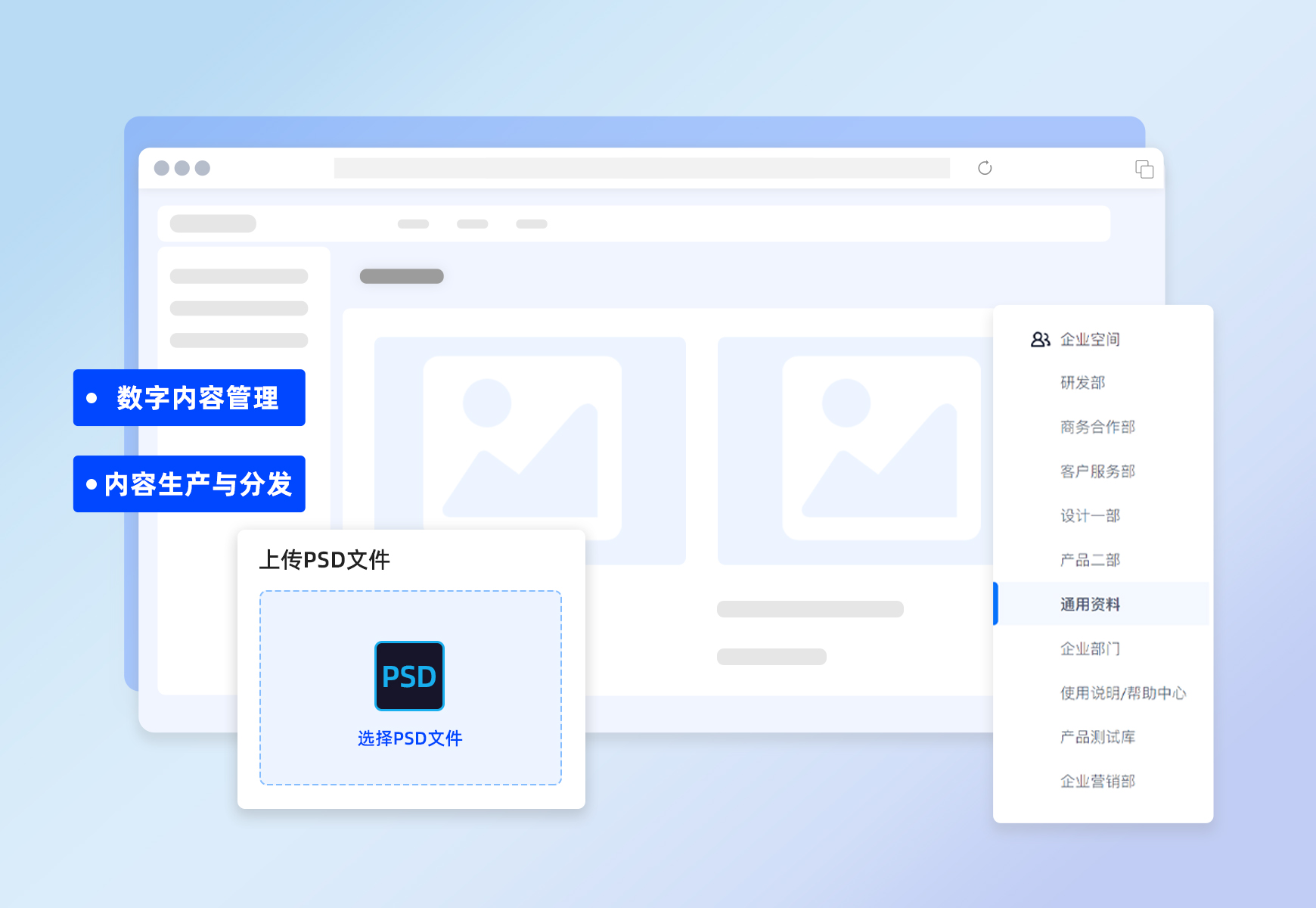Open 使用说明/帮助中心 entry

pos(1122,693)
